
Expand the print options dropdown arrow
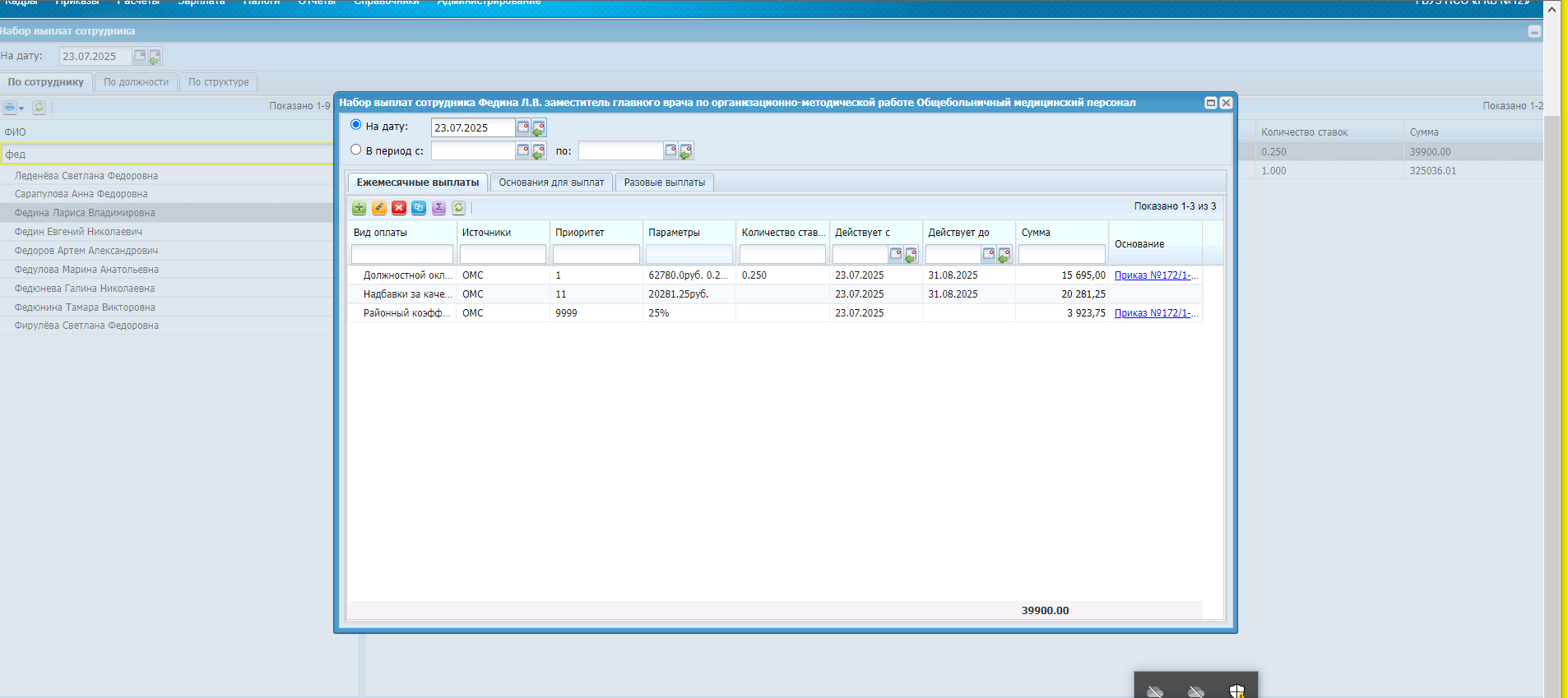tap(21, 109)
